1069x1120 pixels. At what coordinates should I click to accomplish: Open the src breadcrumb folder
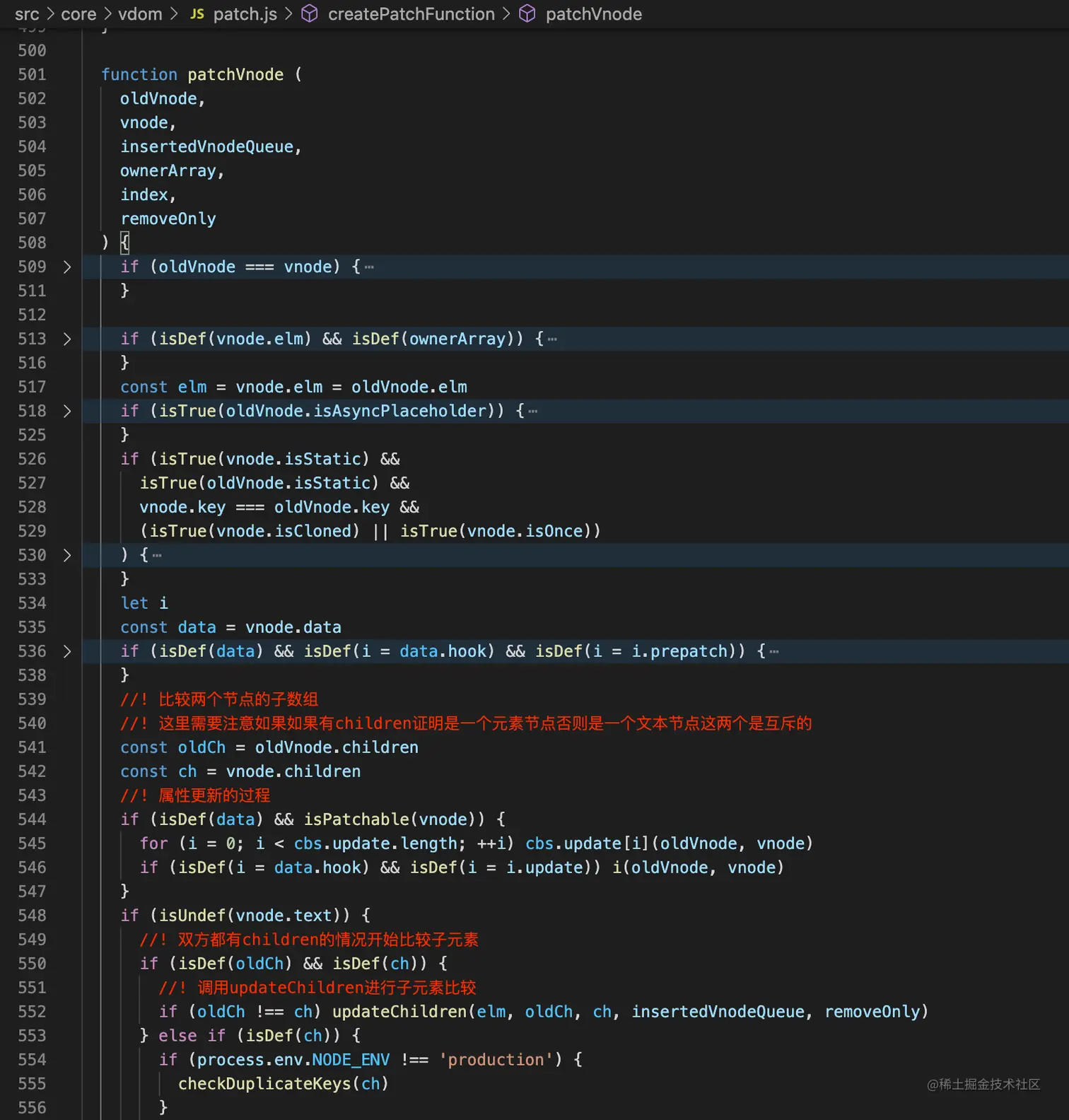coord(27,14)
